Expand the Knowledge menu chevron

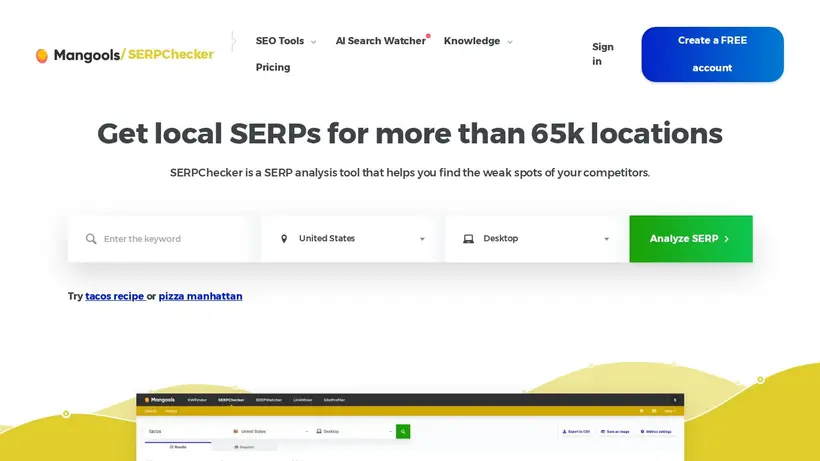tap(510, 42)
